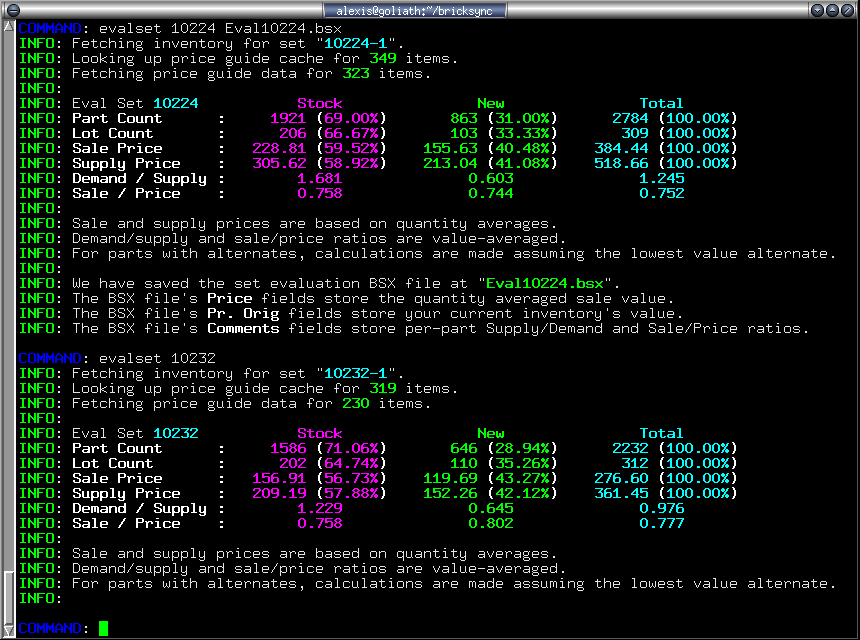Click the close slash titlebar button
The image size is (860, 640).
tap(848, 10)
